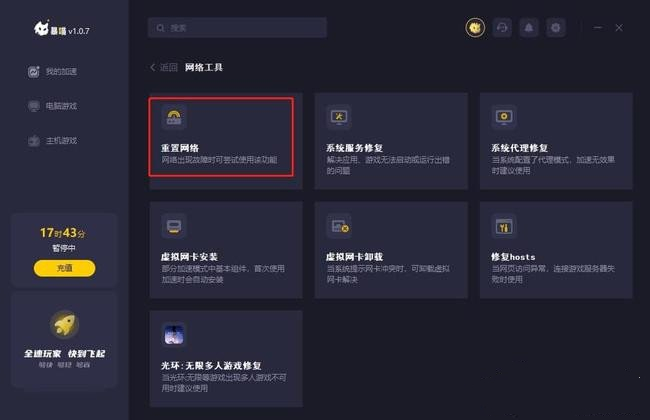Click the search input field
This screenshot has width=650, height=420.
pyautogui.click(x=237, y=28)
